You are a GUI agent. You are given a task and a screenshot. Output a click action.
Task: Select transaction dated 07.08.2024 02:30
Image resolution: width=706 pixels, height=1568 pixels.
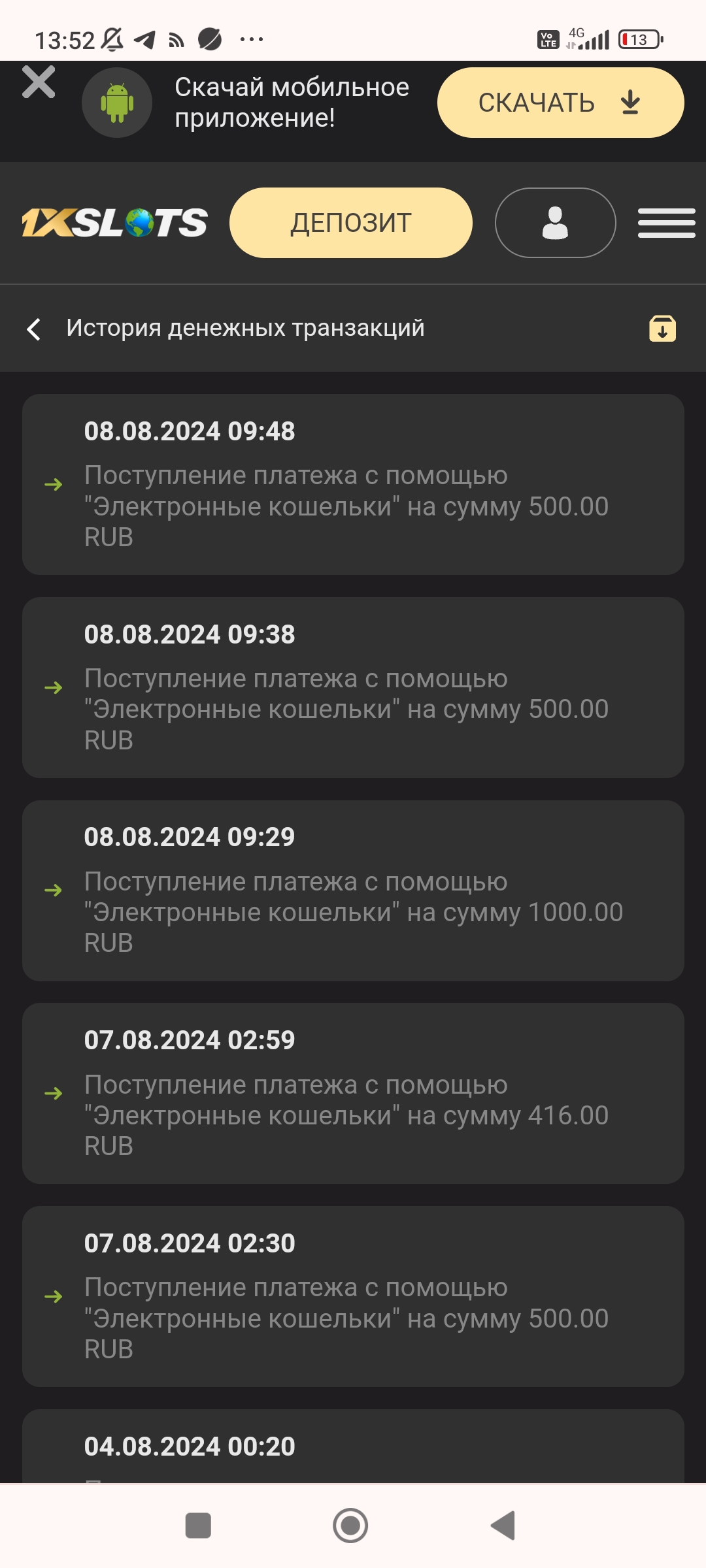point(353,1296)
